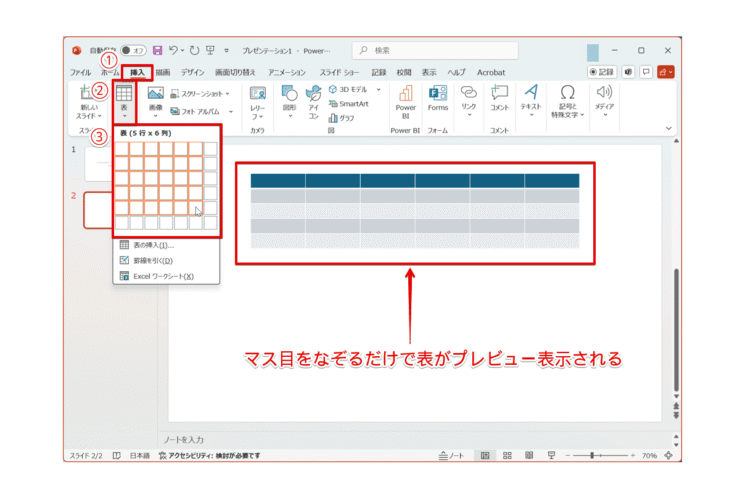
Task: Click the 3D モデル cube icon
Action: coord(333,89)
